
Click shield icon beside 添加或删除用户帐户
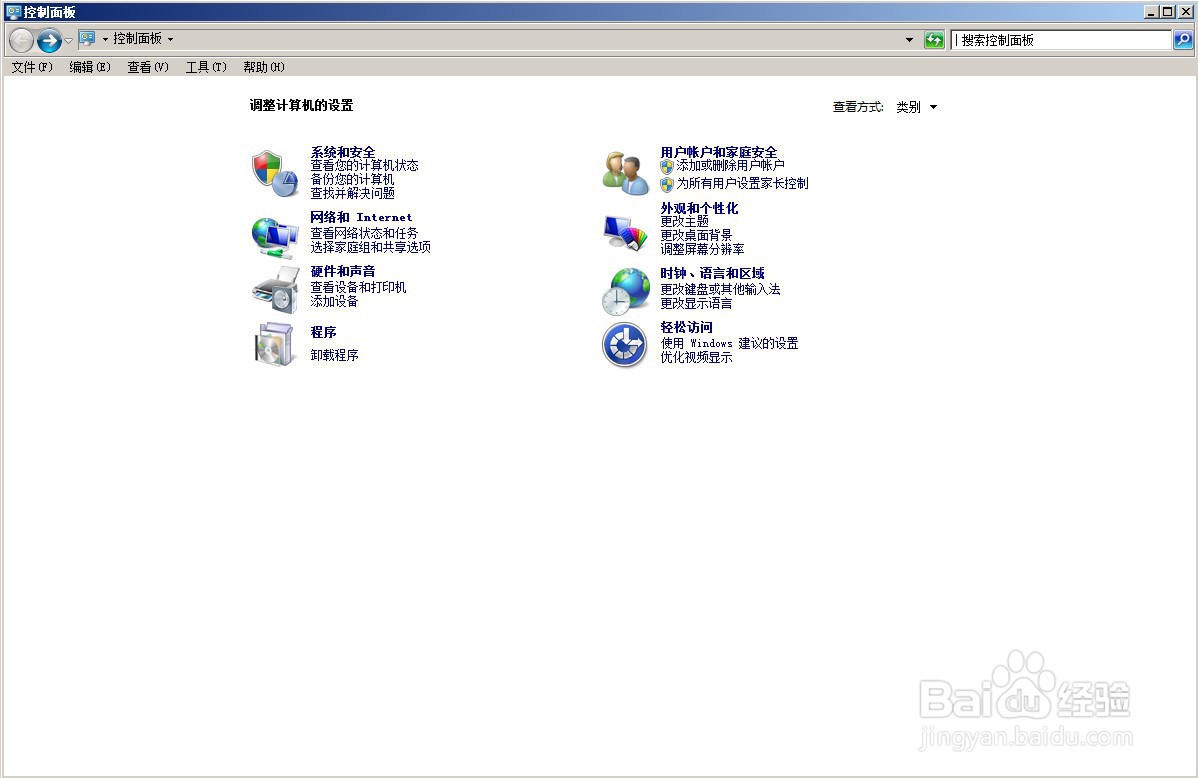tap(667, 166)
